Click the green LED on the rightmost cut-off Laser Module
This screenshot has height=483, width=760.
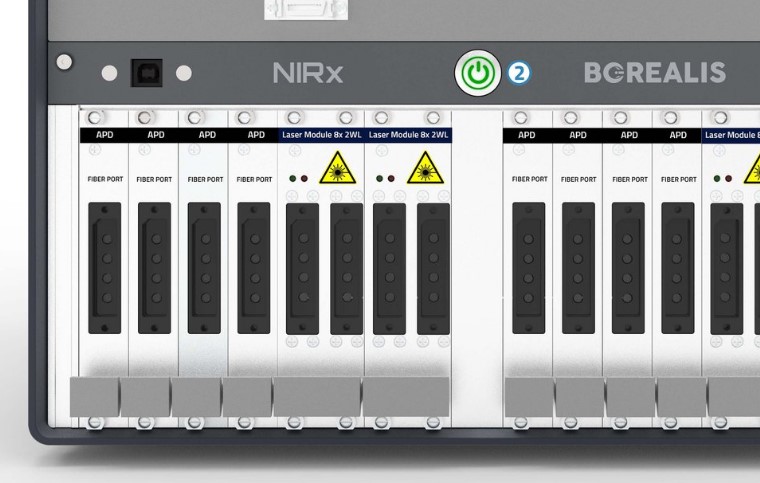pyautogui.click(x=717, y=179)
